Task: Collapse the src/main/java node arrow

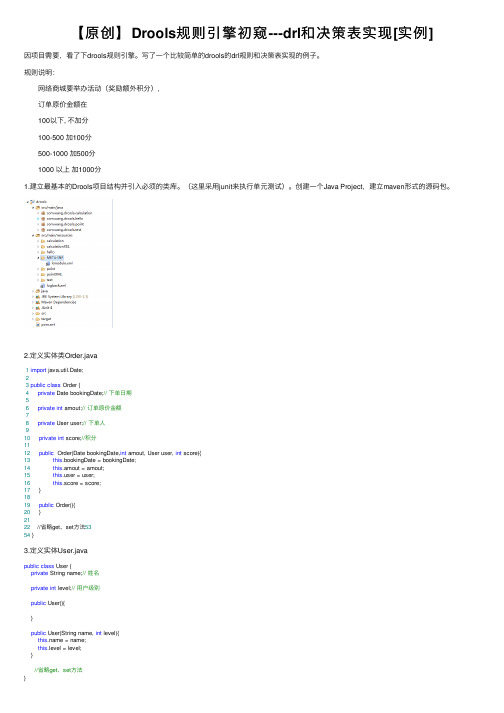Action: [x=33, y=208]
